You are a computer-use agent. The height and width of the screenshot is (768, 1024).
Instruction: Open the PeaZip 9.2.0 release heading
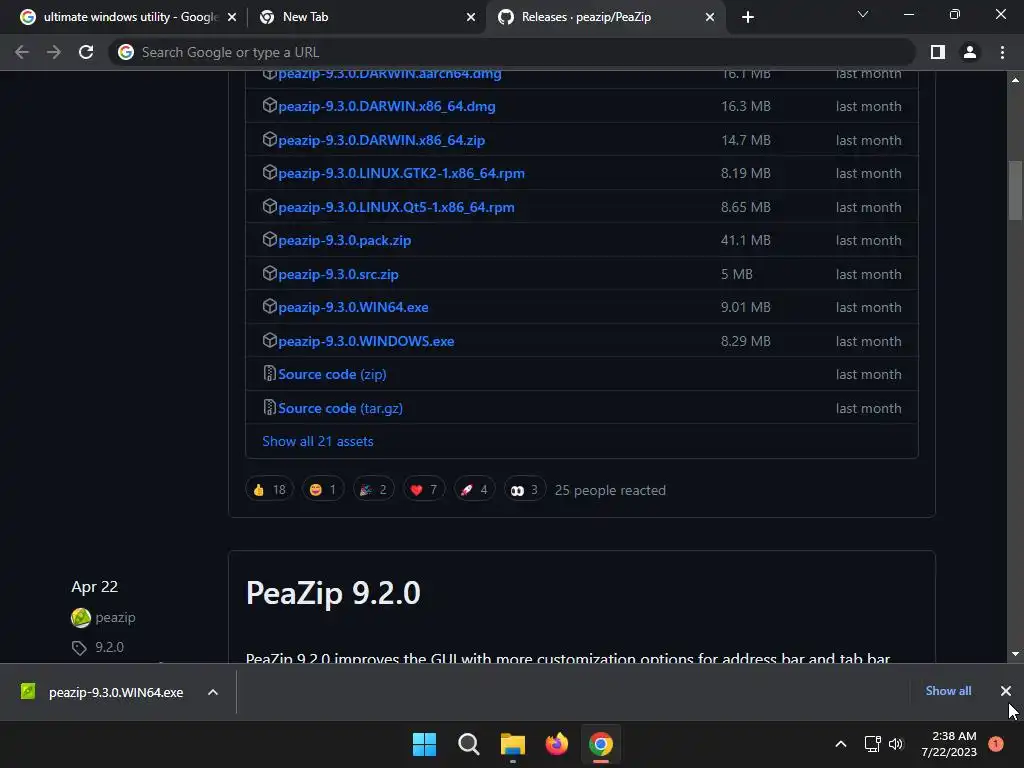tap(333, 593)
